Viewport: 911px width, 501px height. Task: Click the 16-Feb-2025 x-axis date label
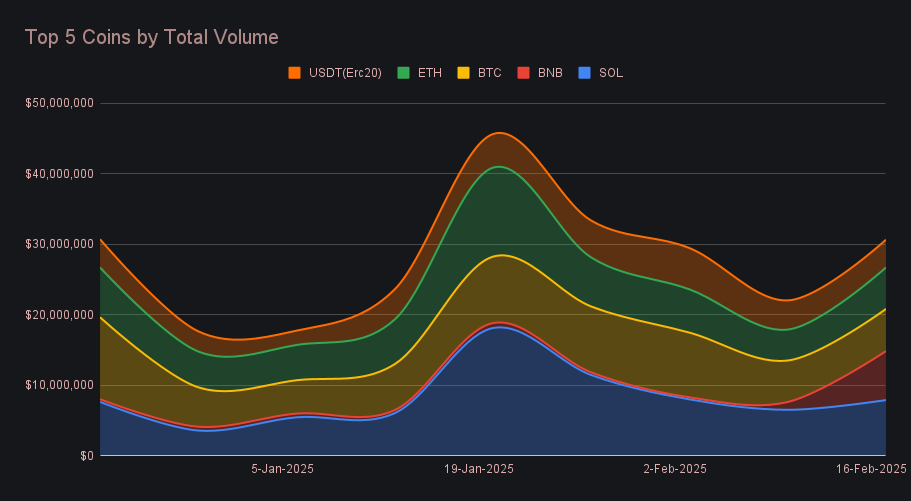point(869,469)
